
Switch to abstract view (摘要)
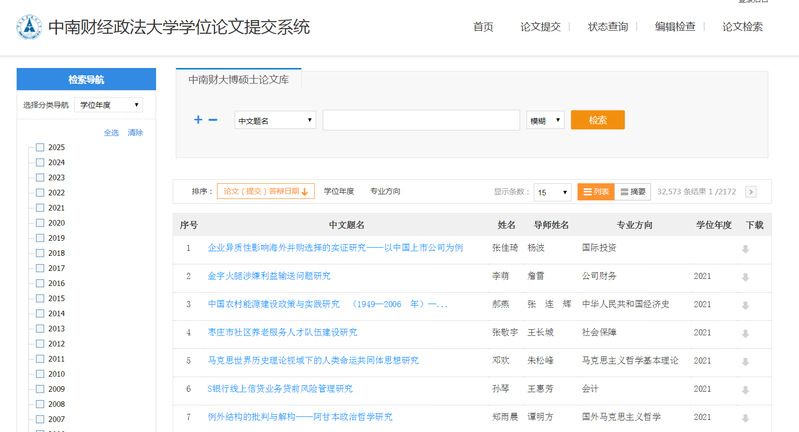click(x=633, y=192)
